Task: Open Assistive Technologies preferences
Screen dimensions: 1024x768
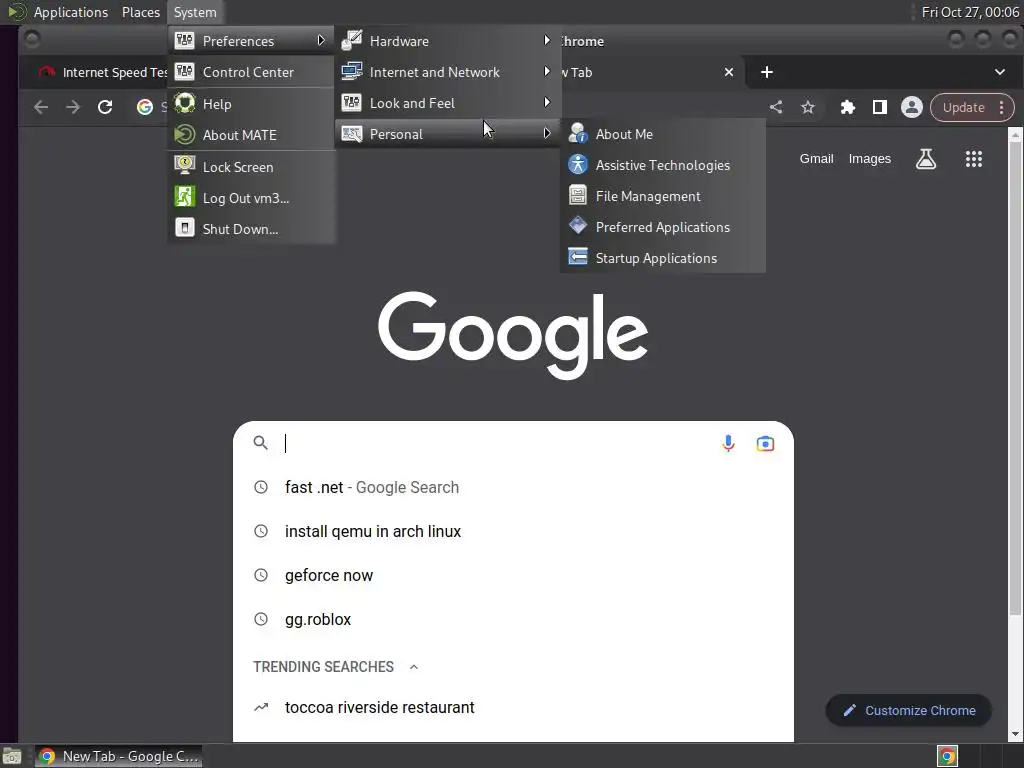Action: pyautogui.click(x=662, y=165)
